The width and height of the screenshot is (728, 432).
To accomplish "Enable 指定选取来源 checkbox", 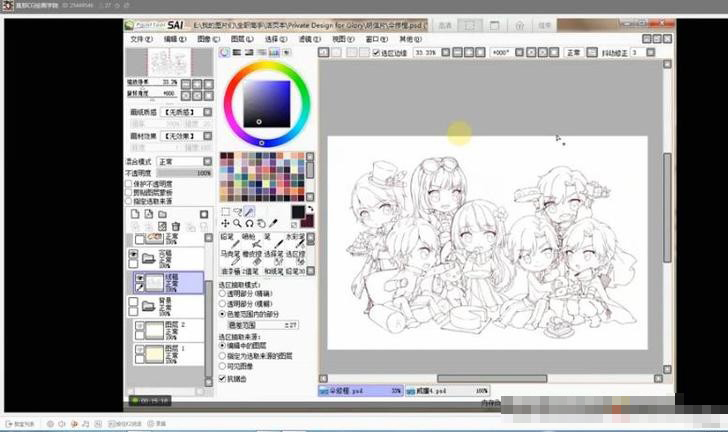I will [x=129, y=201].
